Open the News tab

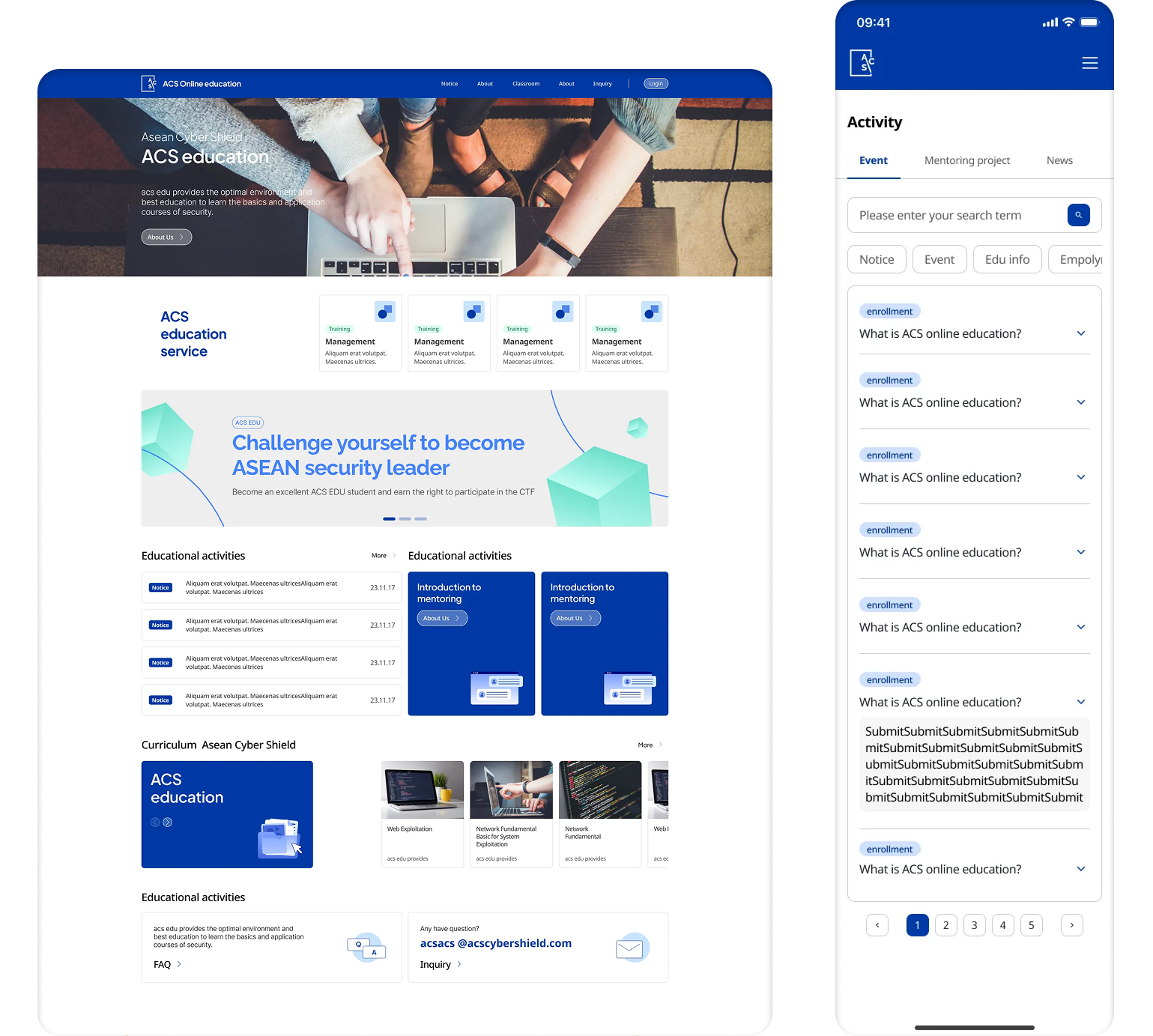1059,160
